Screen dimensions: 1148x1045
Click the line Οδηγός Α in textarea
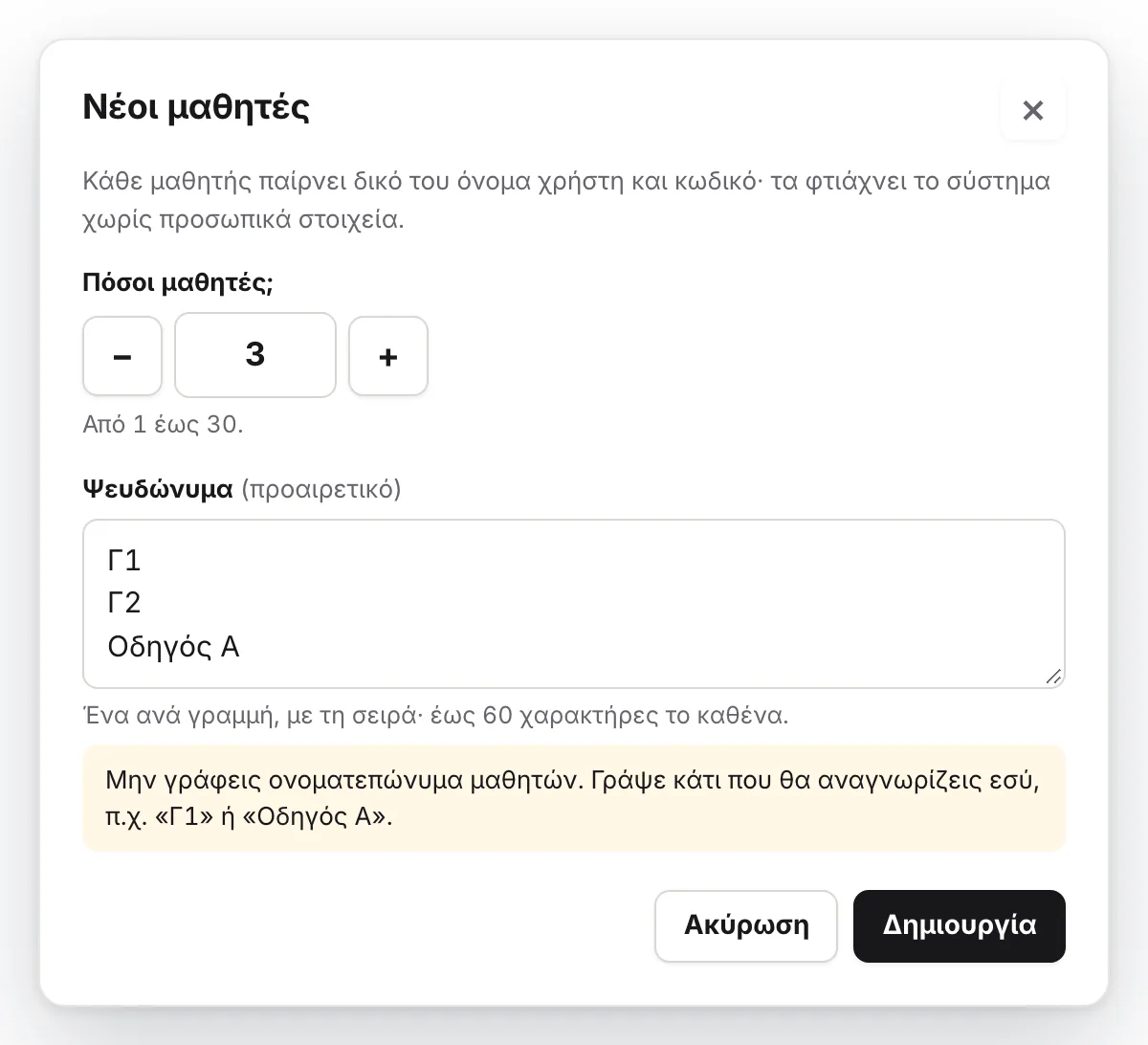point(173,648)
